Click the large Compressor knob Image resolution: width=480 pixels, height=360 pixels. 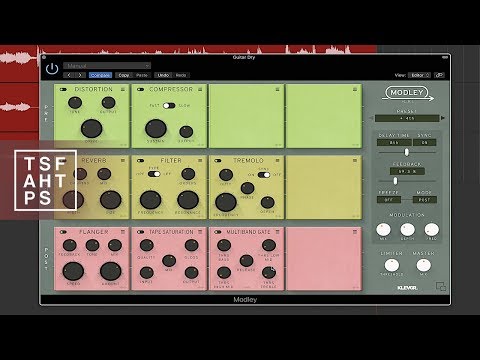(156, 128)
